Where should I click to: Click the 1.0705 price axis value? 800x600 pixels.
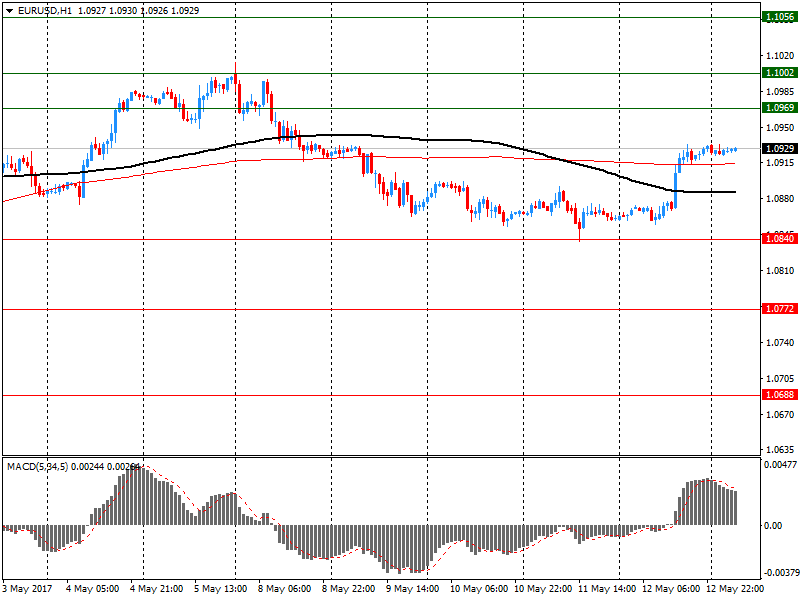point(780,379)
